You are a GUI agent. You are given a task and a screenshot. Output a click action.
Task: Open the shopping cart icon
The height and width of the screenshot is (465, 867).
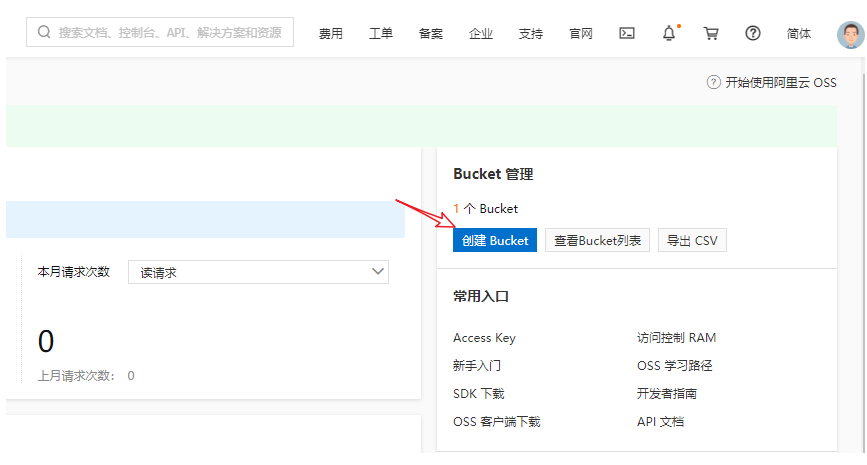pyautogui.click(x=711, y=33)
